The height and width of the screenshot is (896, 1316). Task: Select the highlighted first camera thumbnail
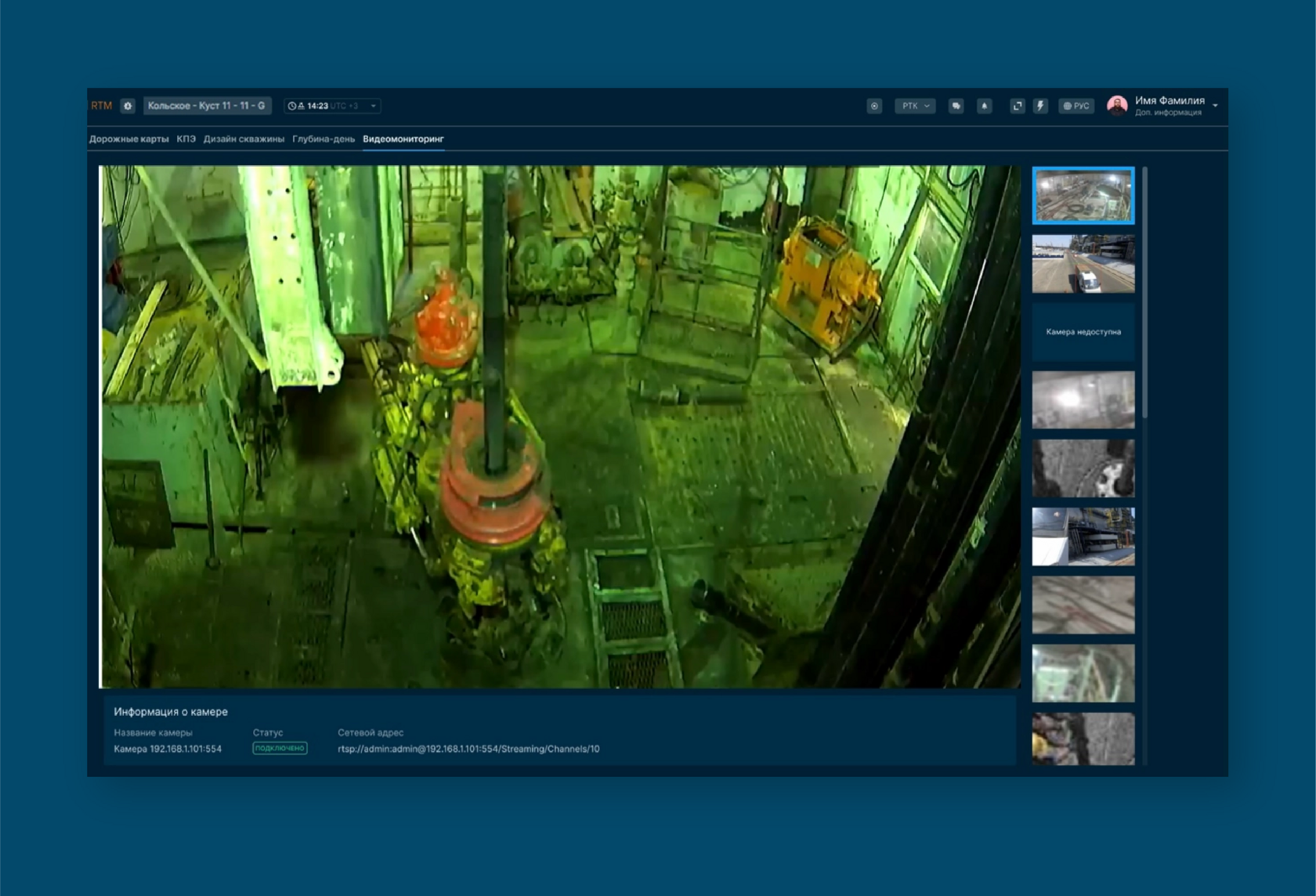[1083, 196]
